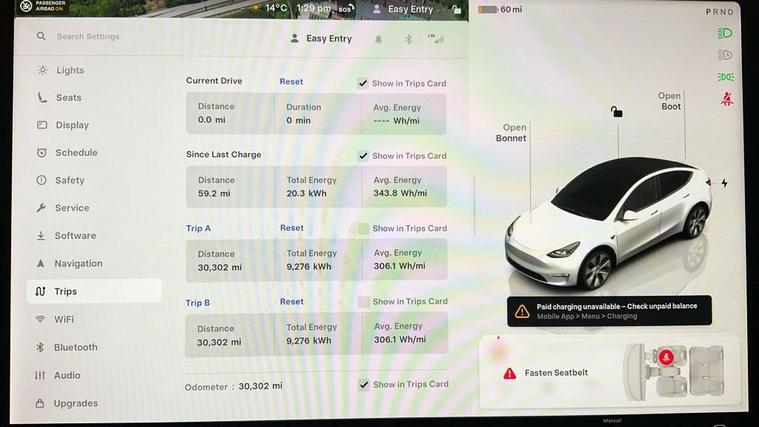
Task: Click the notification bell icon
Action: click(x=379, y=40)
